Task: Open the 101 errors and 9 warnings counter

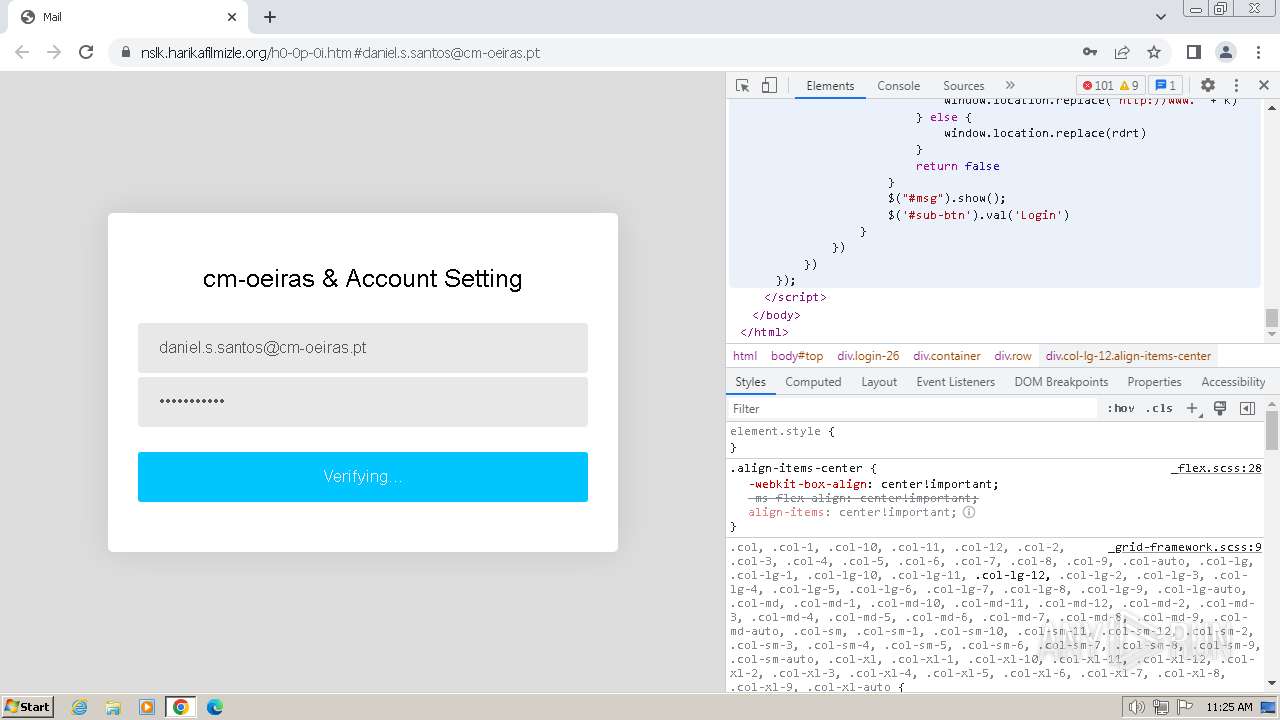Action: pos(1110,85)
